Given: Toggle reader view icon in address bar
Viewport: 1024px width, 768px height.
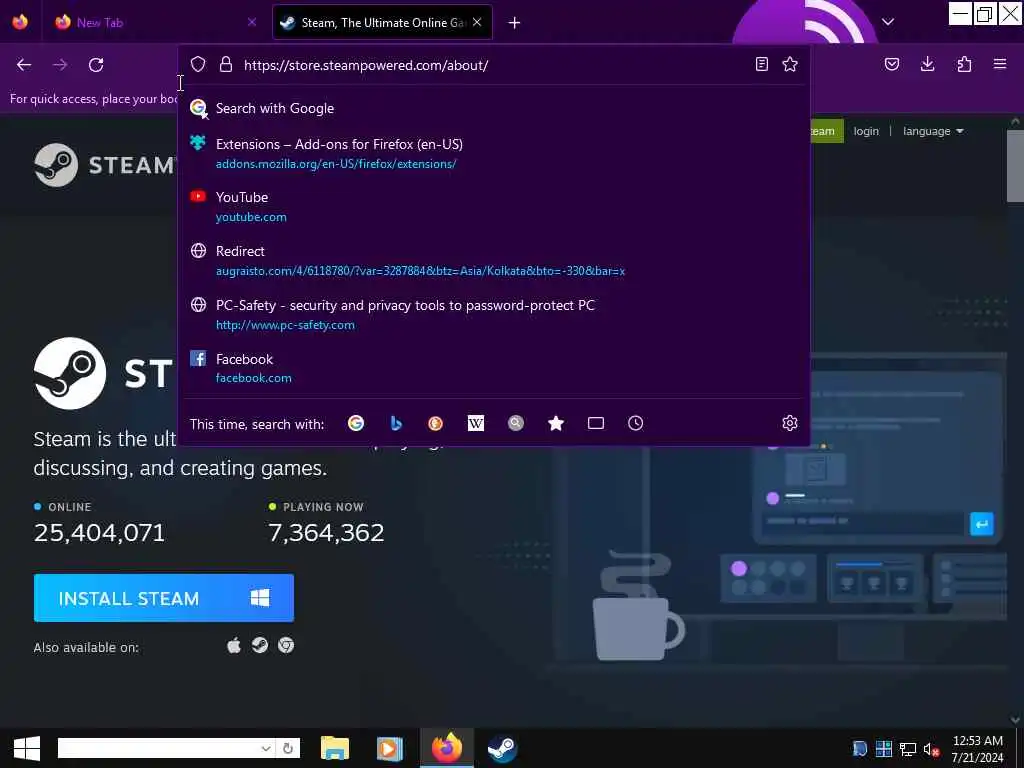Looking at the screenshot, I should coord(761,64).
